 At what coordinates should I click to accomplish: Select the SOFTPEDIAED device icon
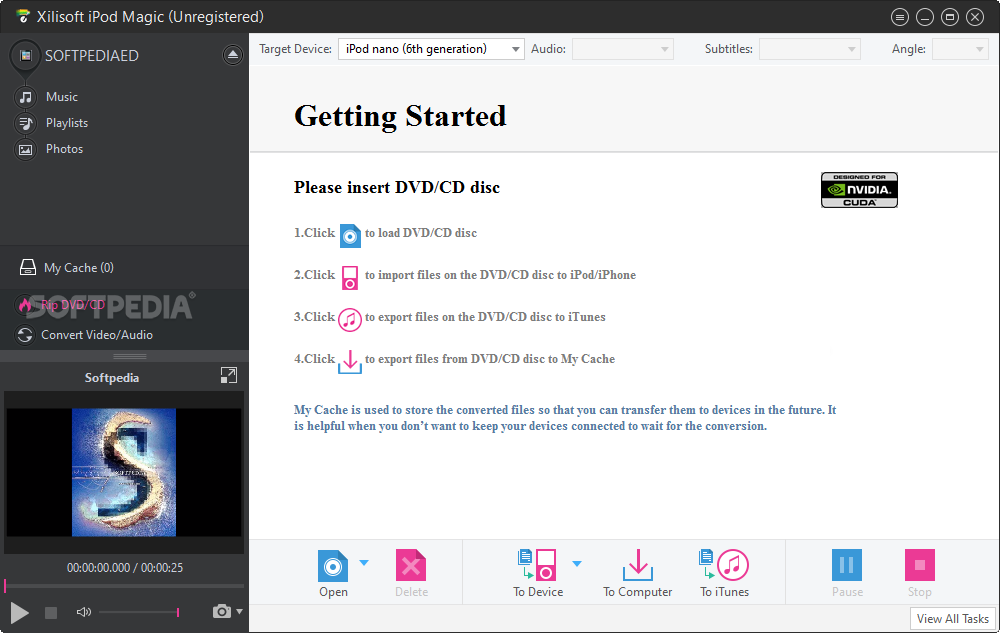25,56
